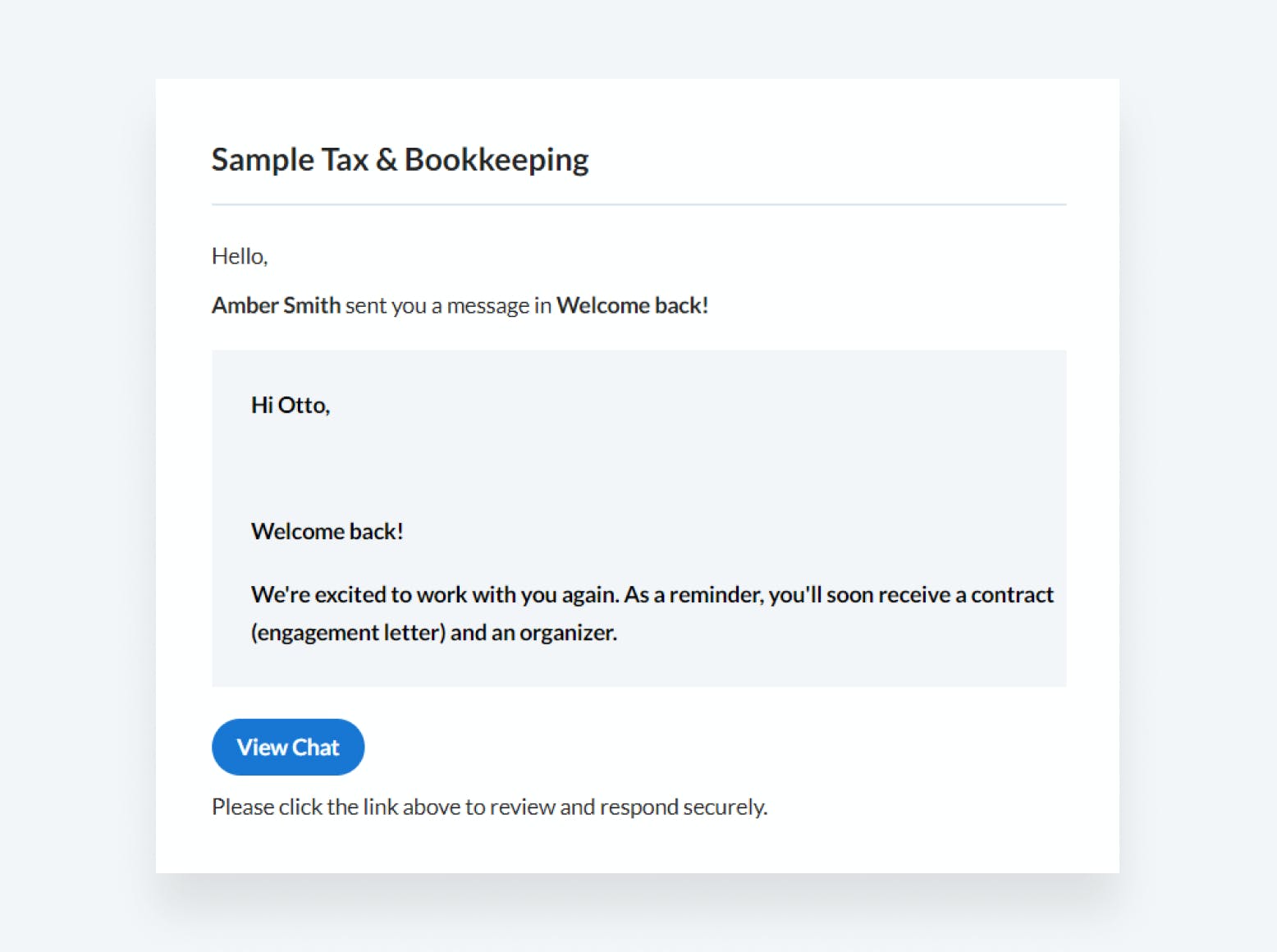The image size is (1277, 952).
Task: Click the 'Hi Otto,' message line
Action: (x=291, y=405)
